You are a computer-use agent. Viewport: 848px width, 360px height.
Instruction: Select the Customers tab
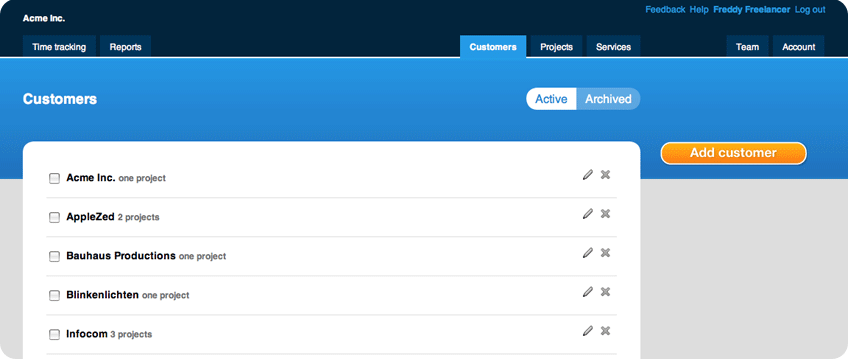point(493,46)
